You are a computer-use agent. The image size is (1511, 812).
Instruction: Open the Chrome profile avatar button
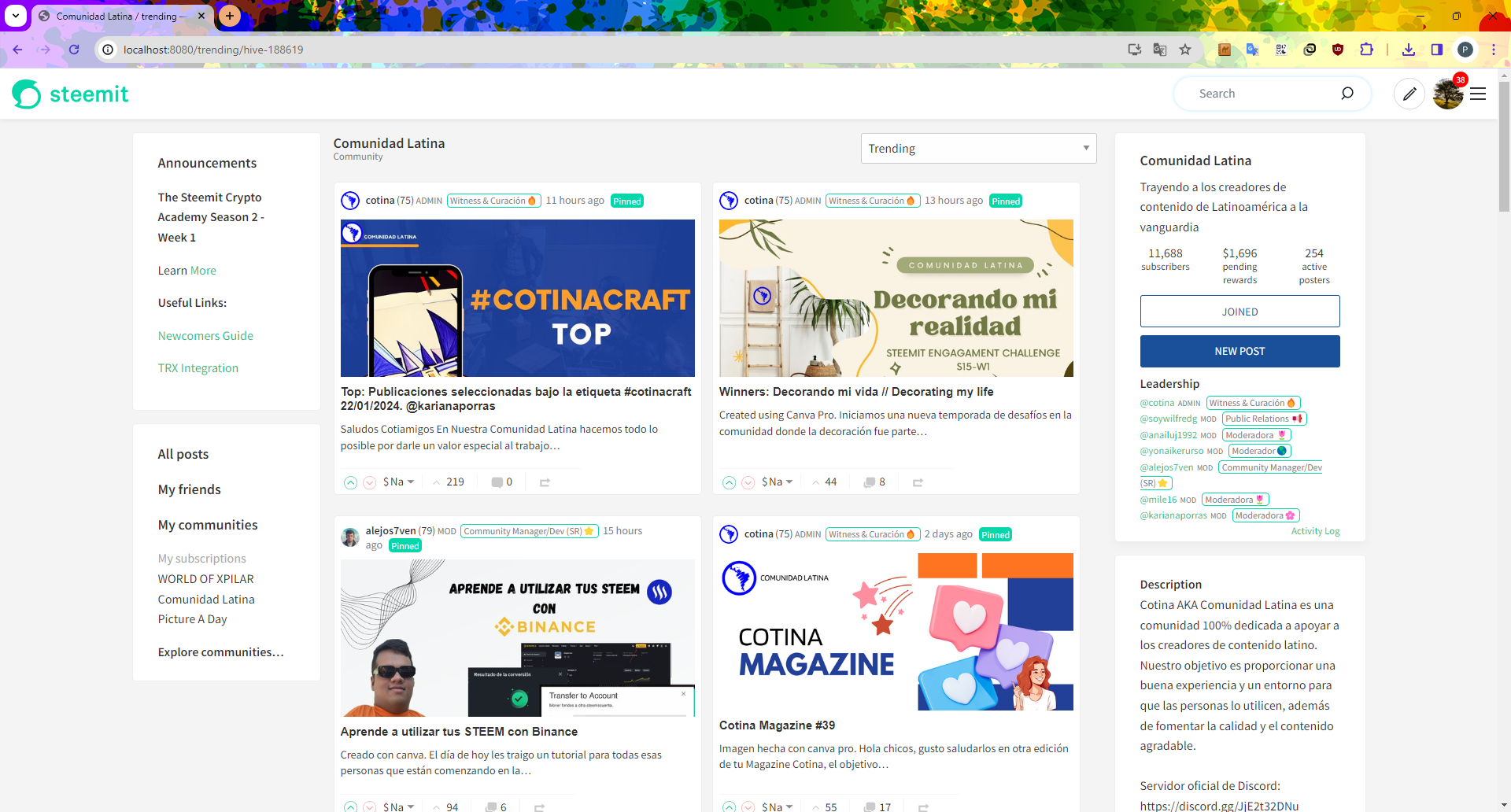click(x=1465, y=50)
